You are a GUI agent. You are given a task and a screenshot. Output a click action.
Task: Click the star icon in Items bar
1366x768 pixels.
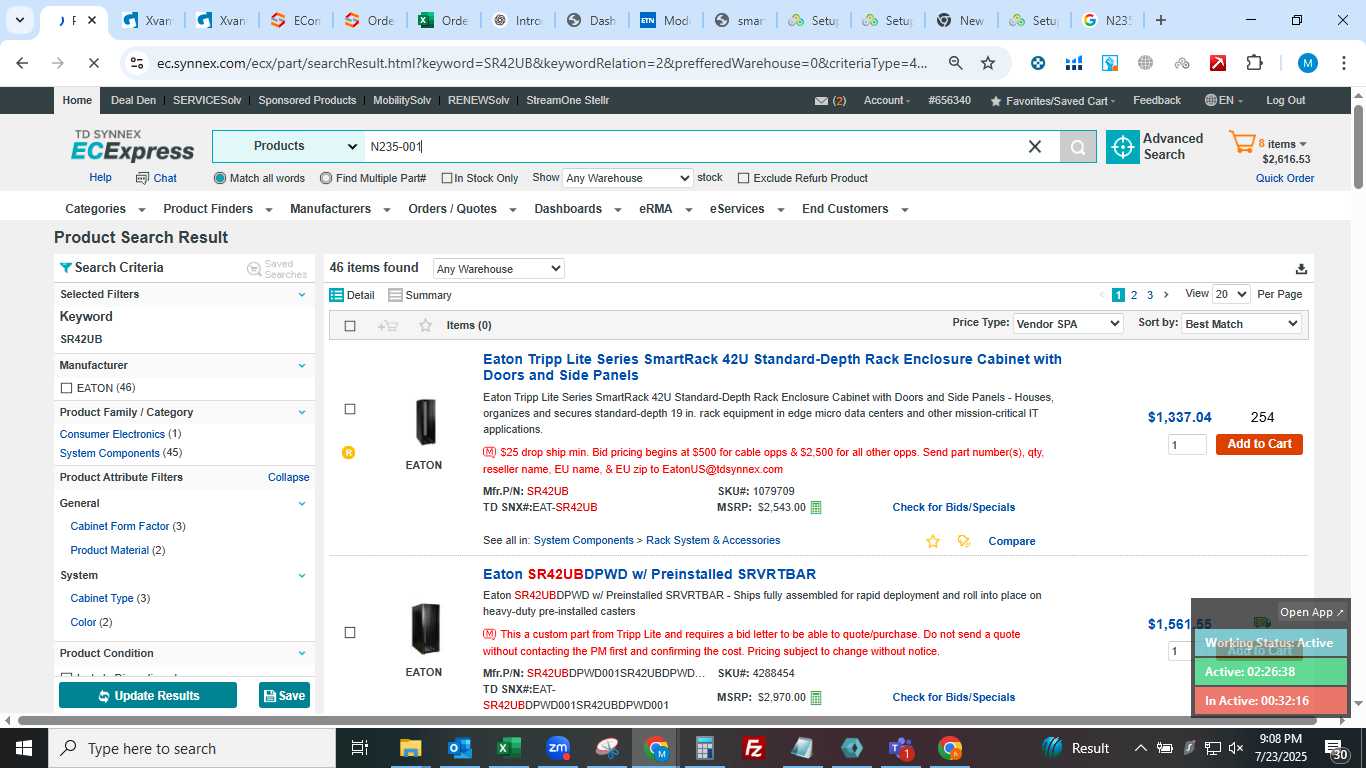coord(425,325)
